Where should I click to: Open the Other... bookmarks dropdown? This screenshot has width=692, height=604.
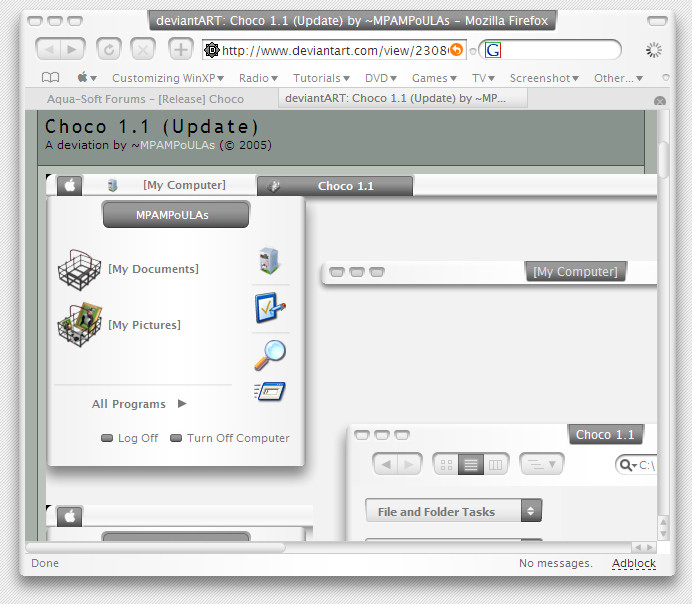[x=618, y=78]
